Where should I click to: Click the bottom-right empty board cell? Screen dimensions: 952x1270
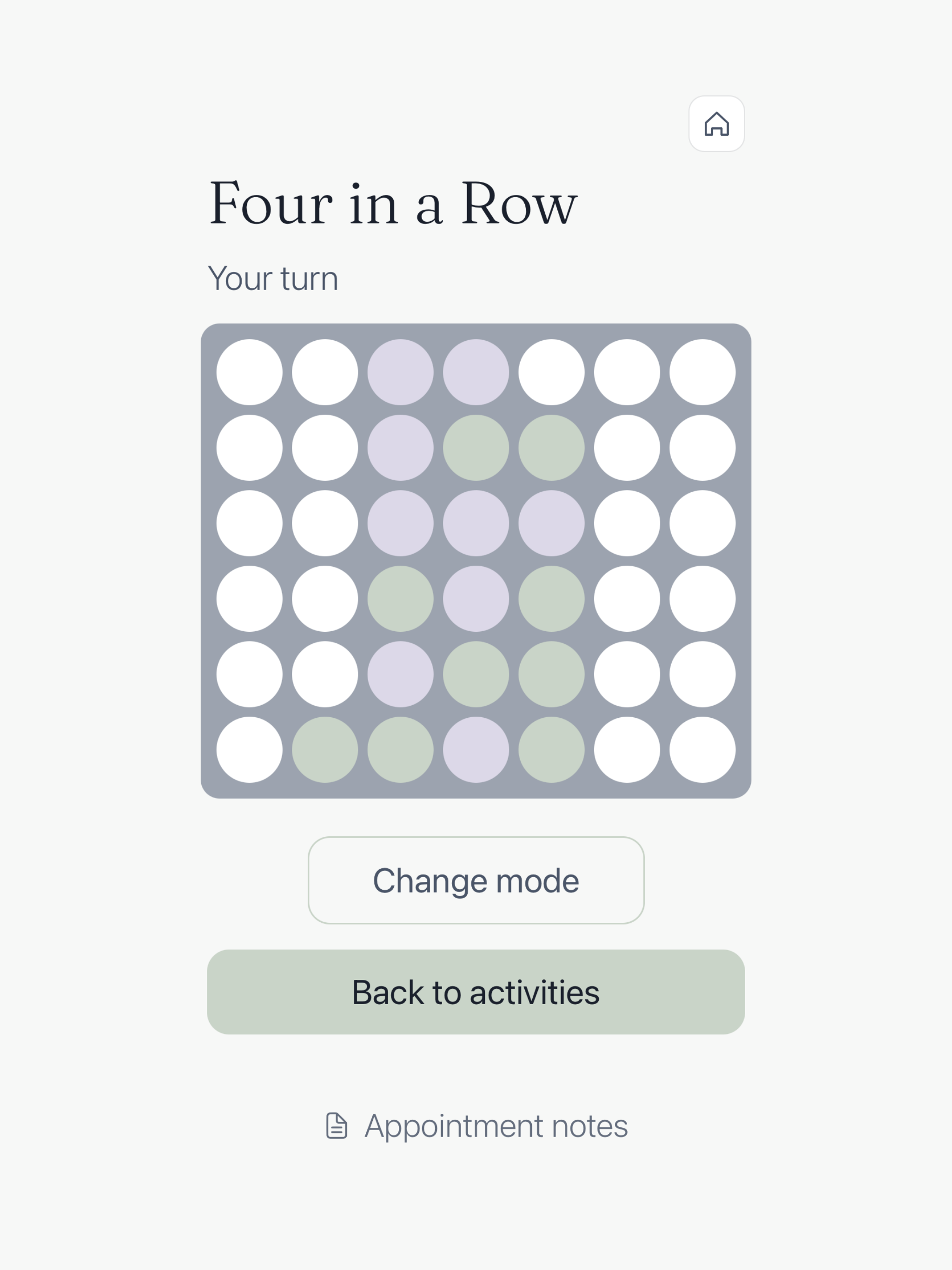pyautogui.click(x=702, y=749)
